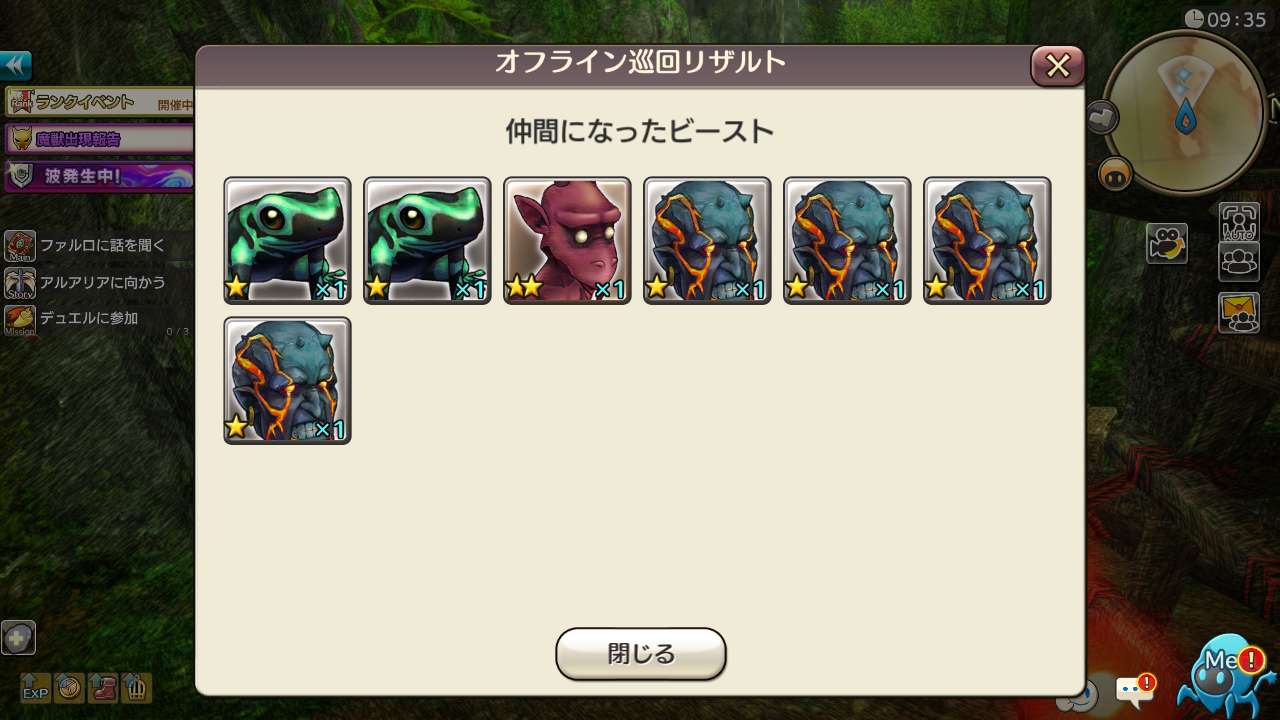Select the red two-star monkey beast thumbnail
The height and width of the screenshot is (720, 1280).
pos(567,240)
